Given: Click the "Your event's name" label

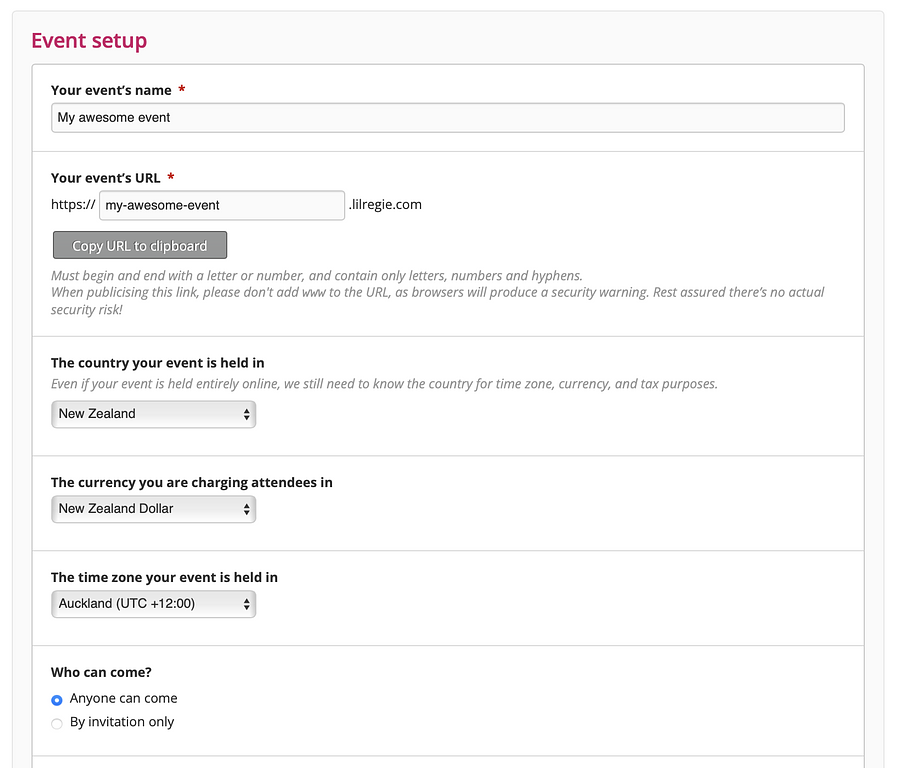Looking at the screenshot, I should 111,90.
